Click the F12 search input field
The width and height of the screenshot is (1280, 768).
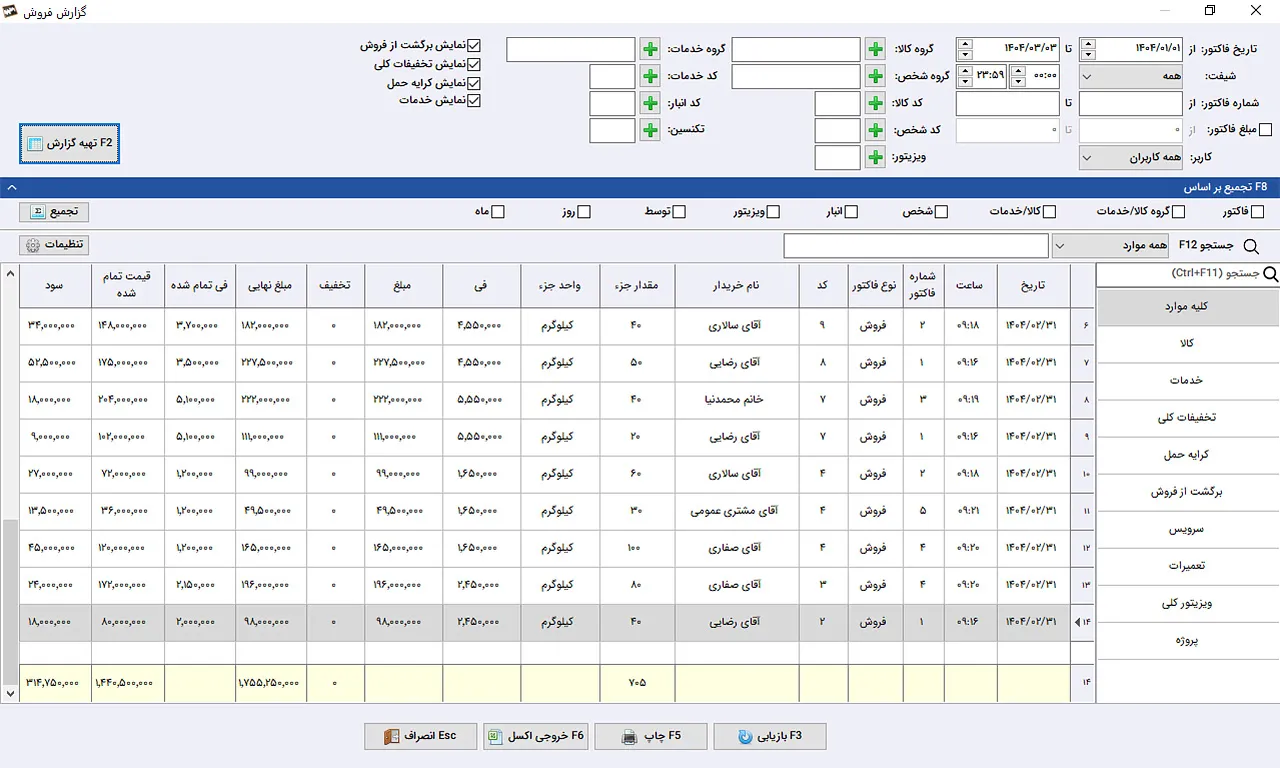pyautogui.click(x=916, y=246)
